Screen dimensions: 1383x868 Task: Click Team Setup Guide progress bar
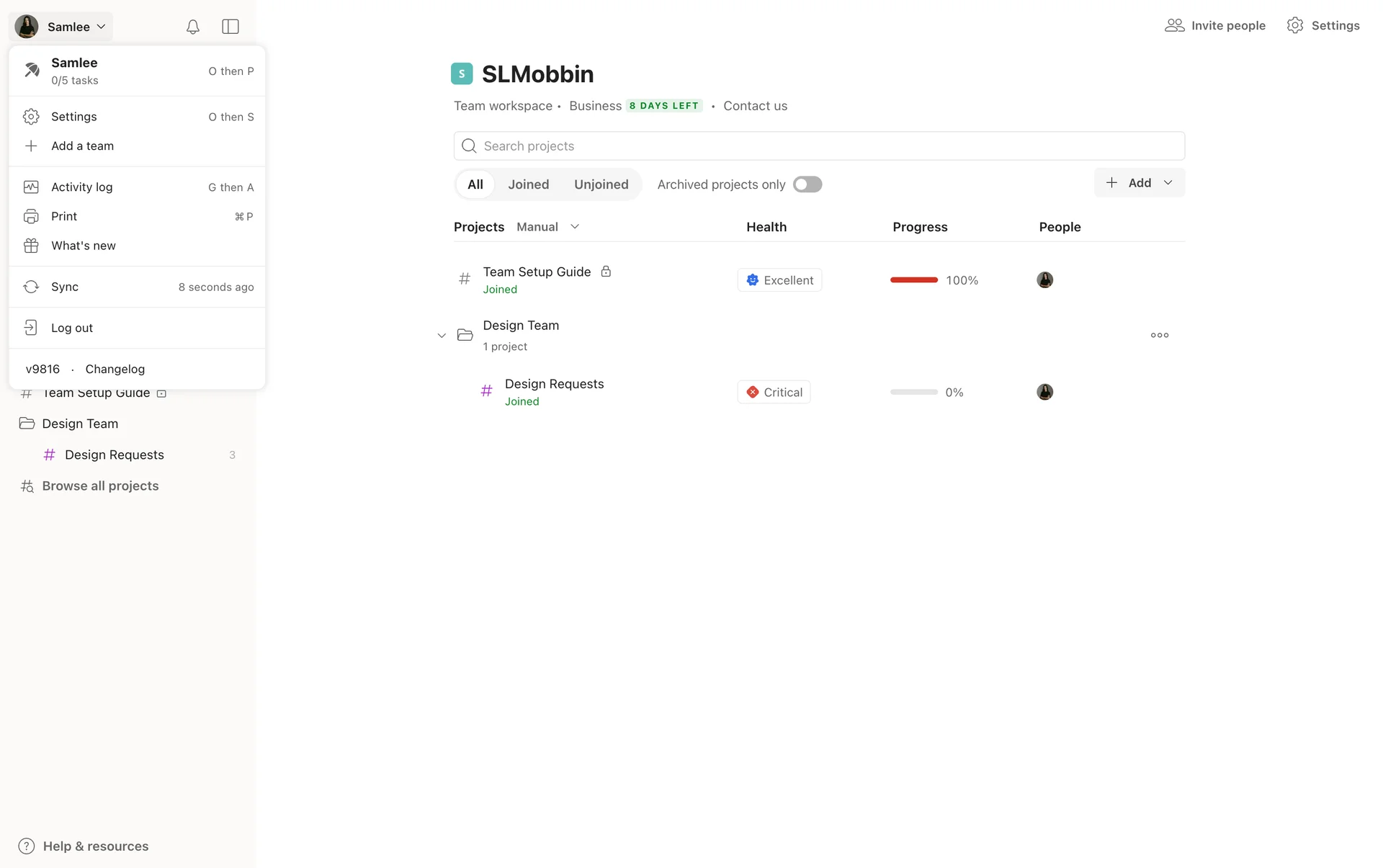pos(913,280)
